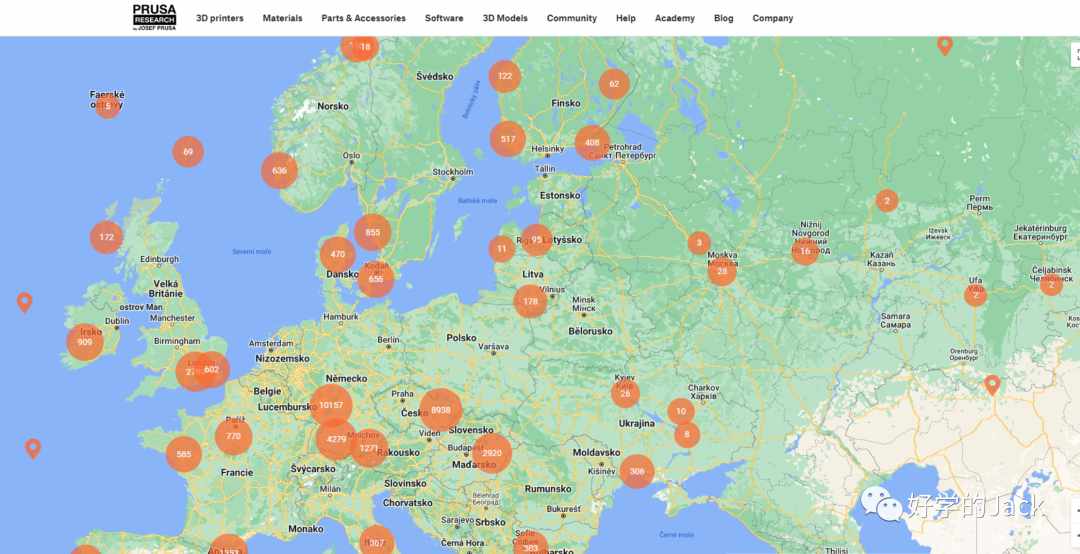Select the 602 cluster near London
This screenshot has width=1080, height=554.
tap(211, 369)
